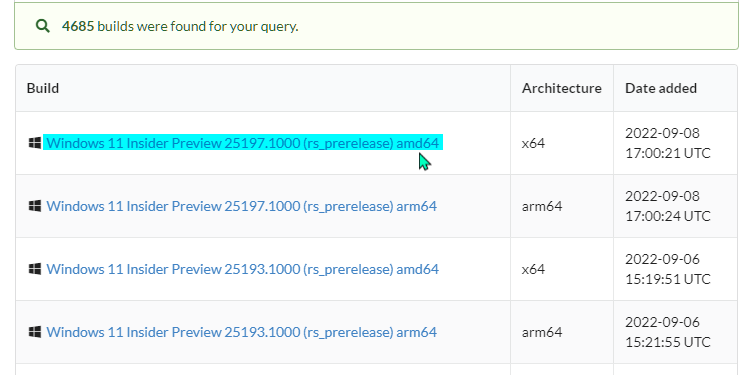This screenshot has width=750, height=375.
Task: Click the search magnifier icon in results banner
Action: [x=43, y=26]
